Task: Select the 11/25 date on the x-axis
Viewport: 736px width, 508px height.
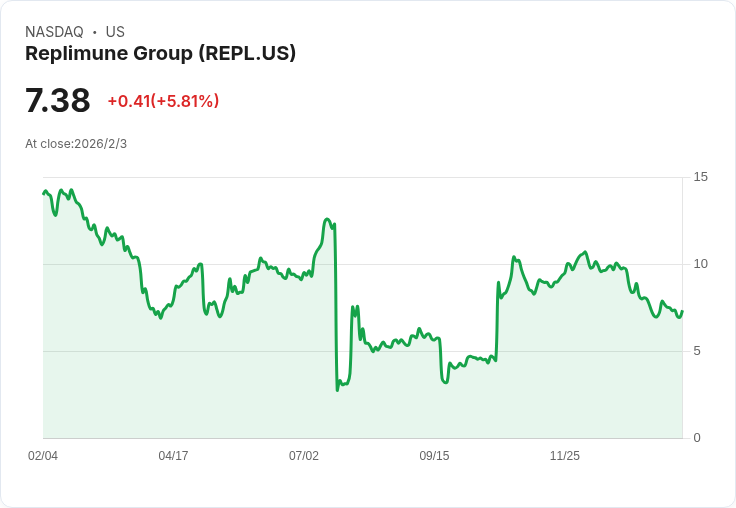Action: [565, 456]
